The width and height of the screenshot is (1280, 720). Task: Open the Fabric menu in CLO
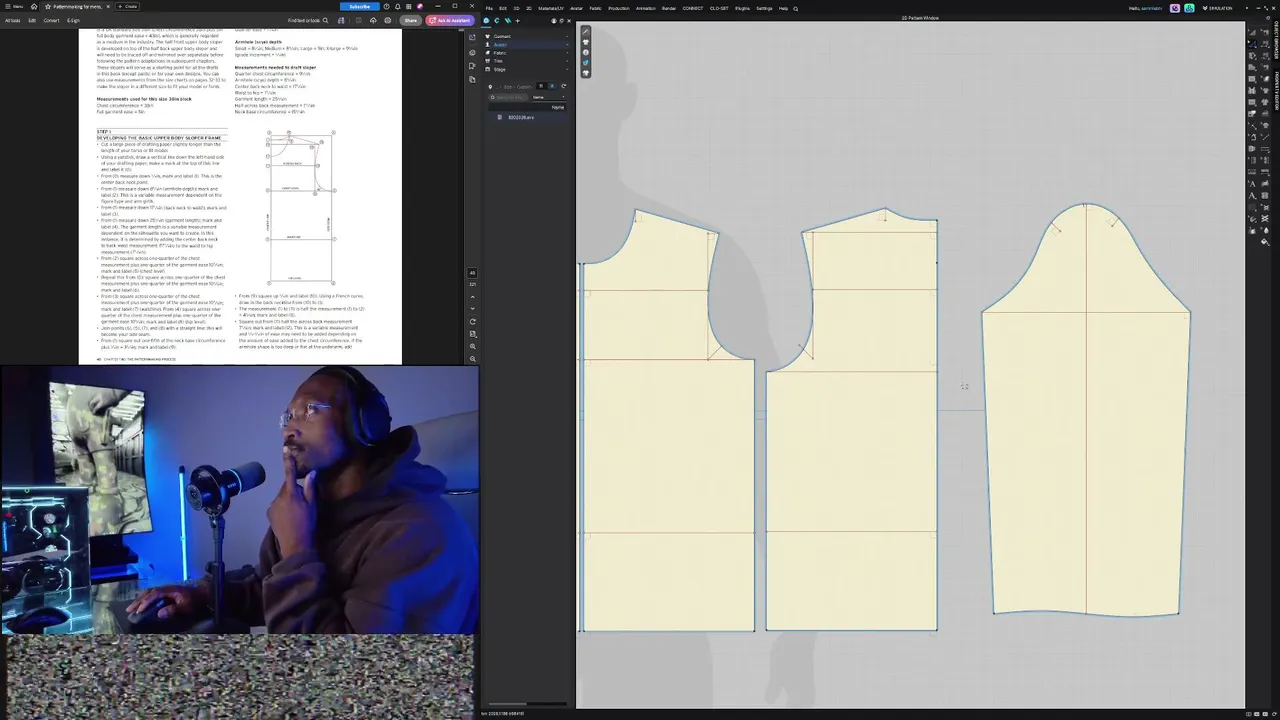tap(595, 8)
